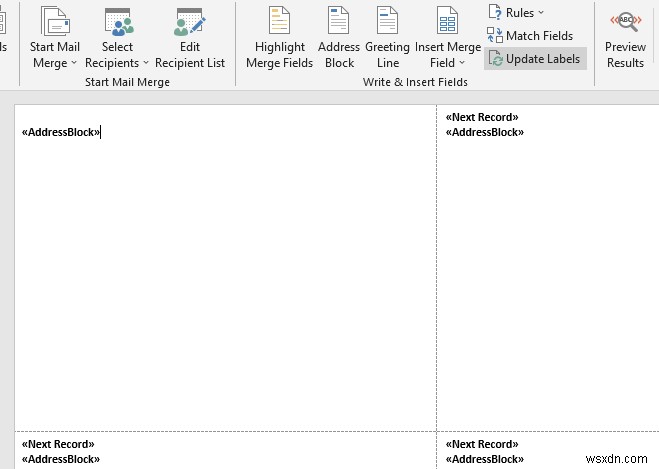
Task: Expand the Start Mail Merge dropdown arrow
Action: pos(74,63)
